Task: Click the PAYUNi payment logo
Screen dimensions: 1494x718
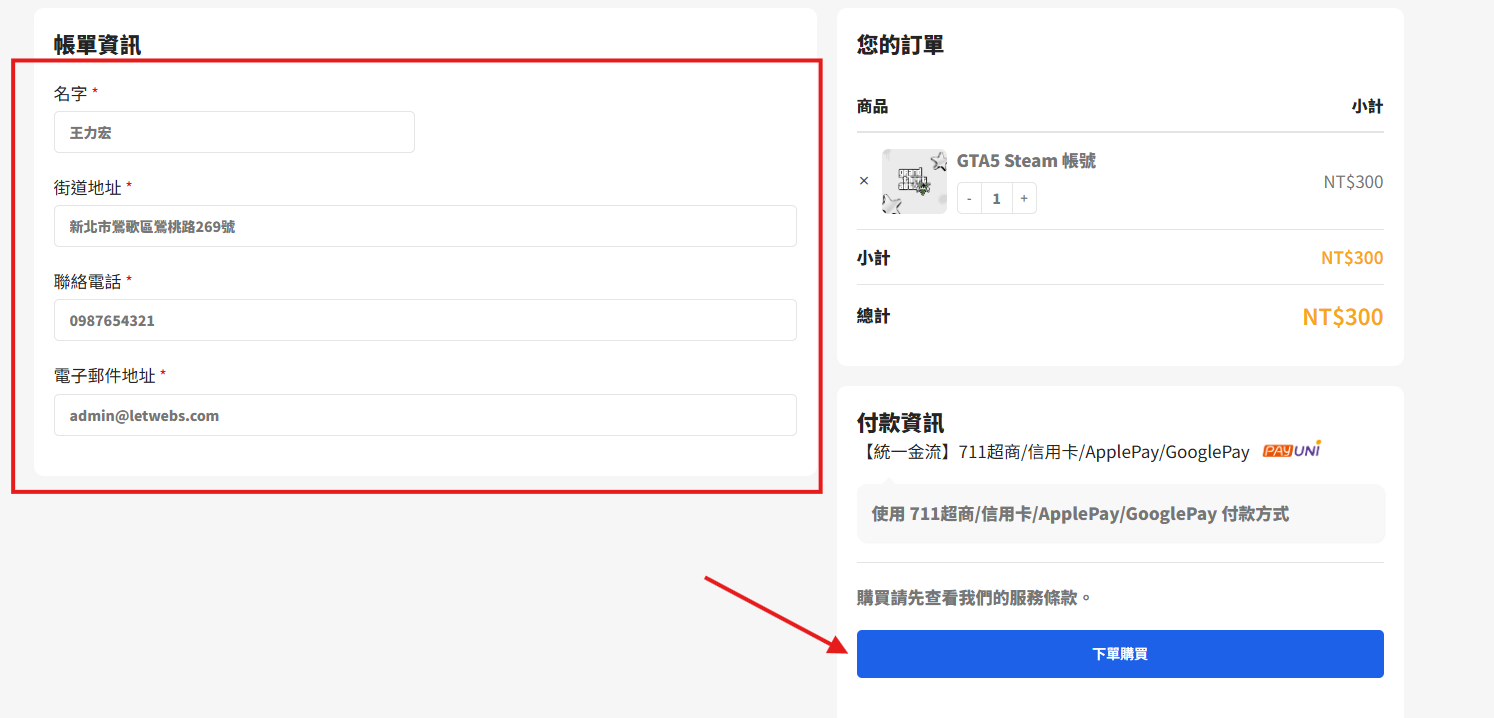Action: tap(1291, 451)
